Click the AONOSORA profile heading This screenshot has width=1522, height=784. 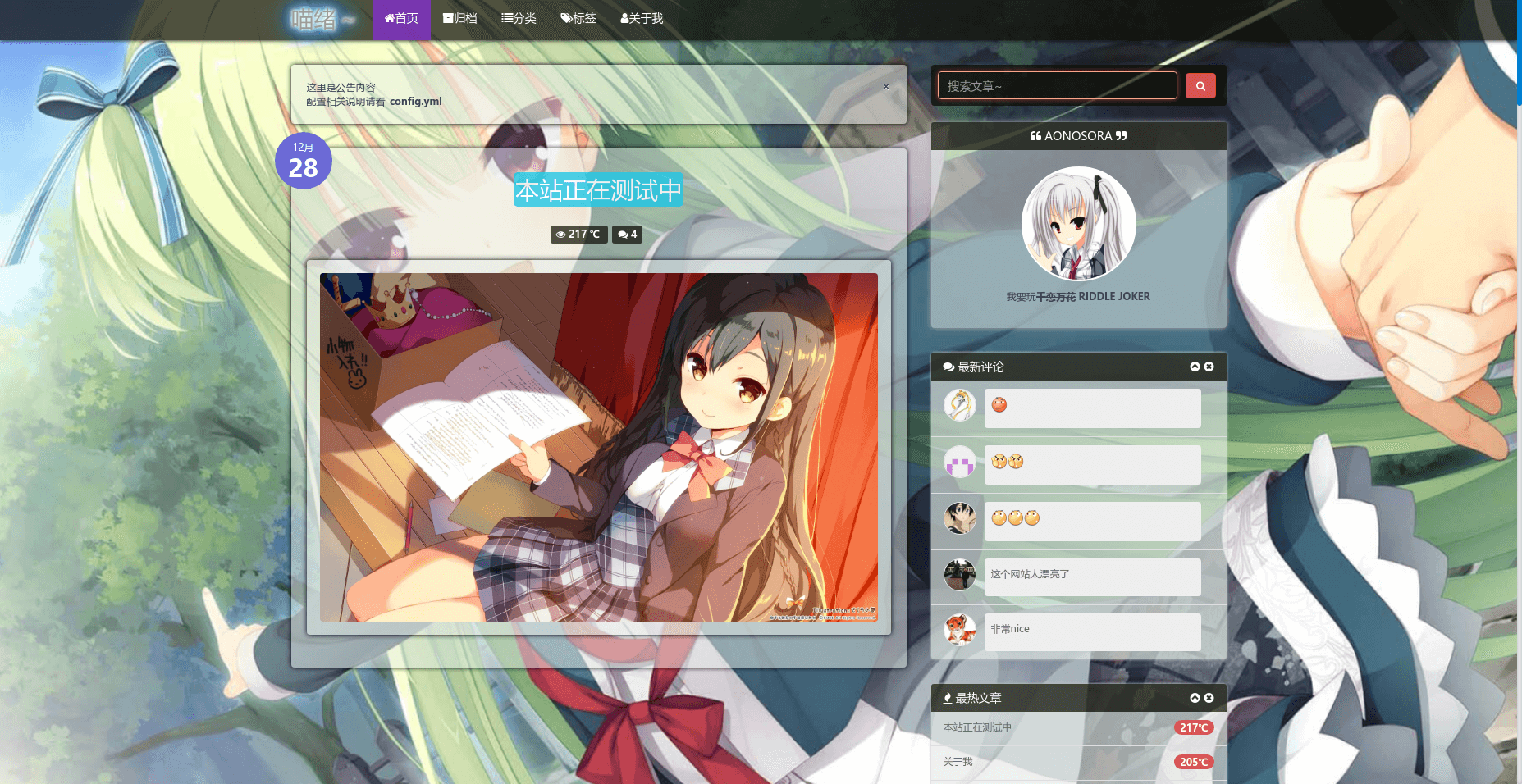click(1078, 136)
